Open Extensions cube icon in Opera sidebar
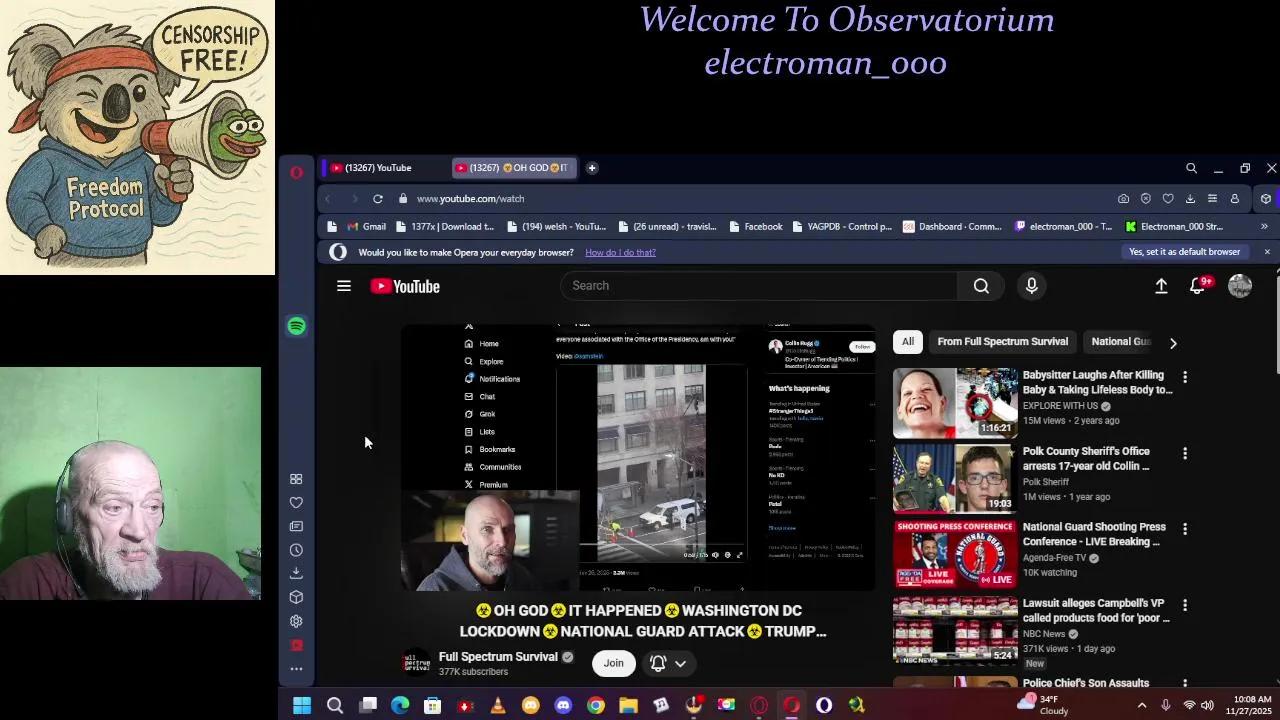1280x720 pixels. pos(296,597)
